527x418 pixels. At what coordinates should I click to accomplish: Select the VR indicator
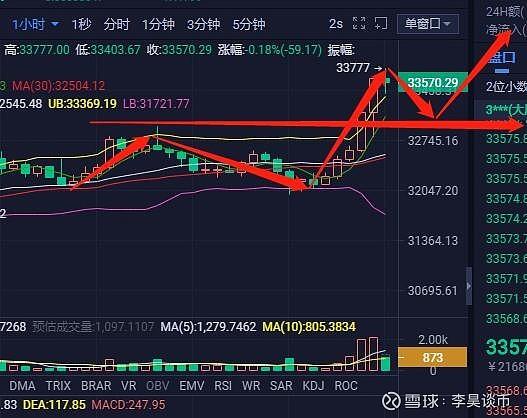click(x=129, y=386)
